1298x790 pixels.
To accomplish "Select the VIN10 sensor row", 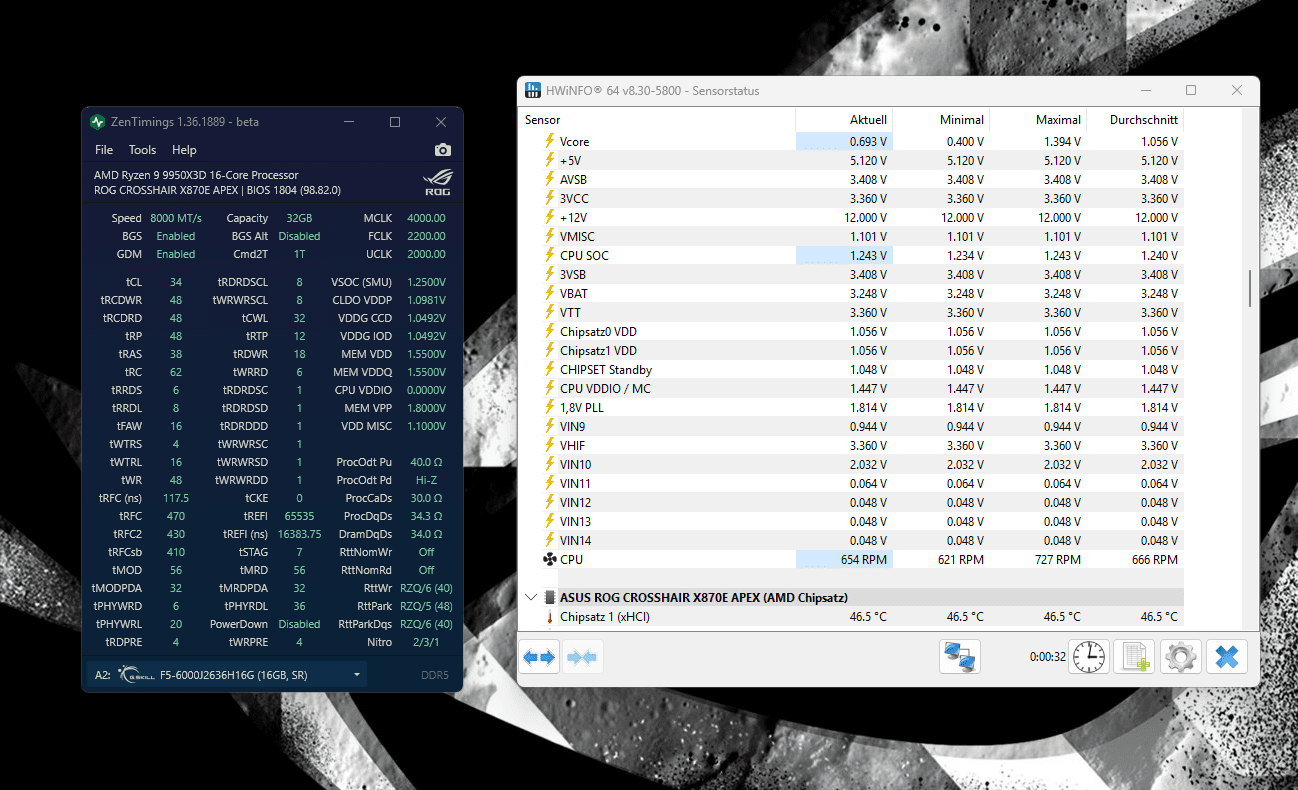I will pyautogui.click(x=851, y=465).
